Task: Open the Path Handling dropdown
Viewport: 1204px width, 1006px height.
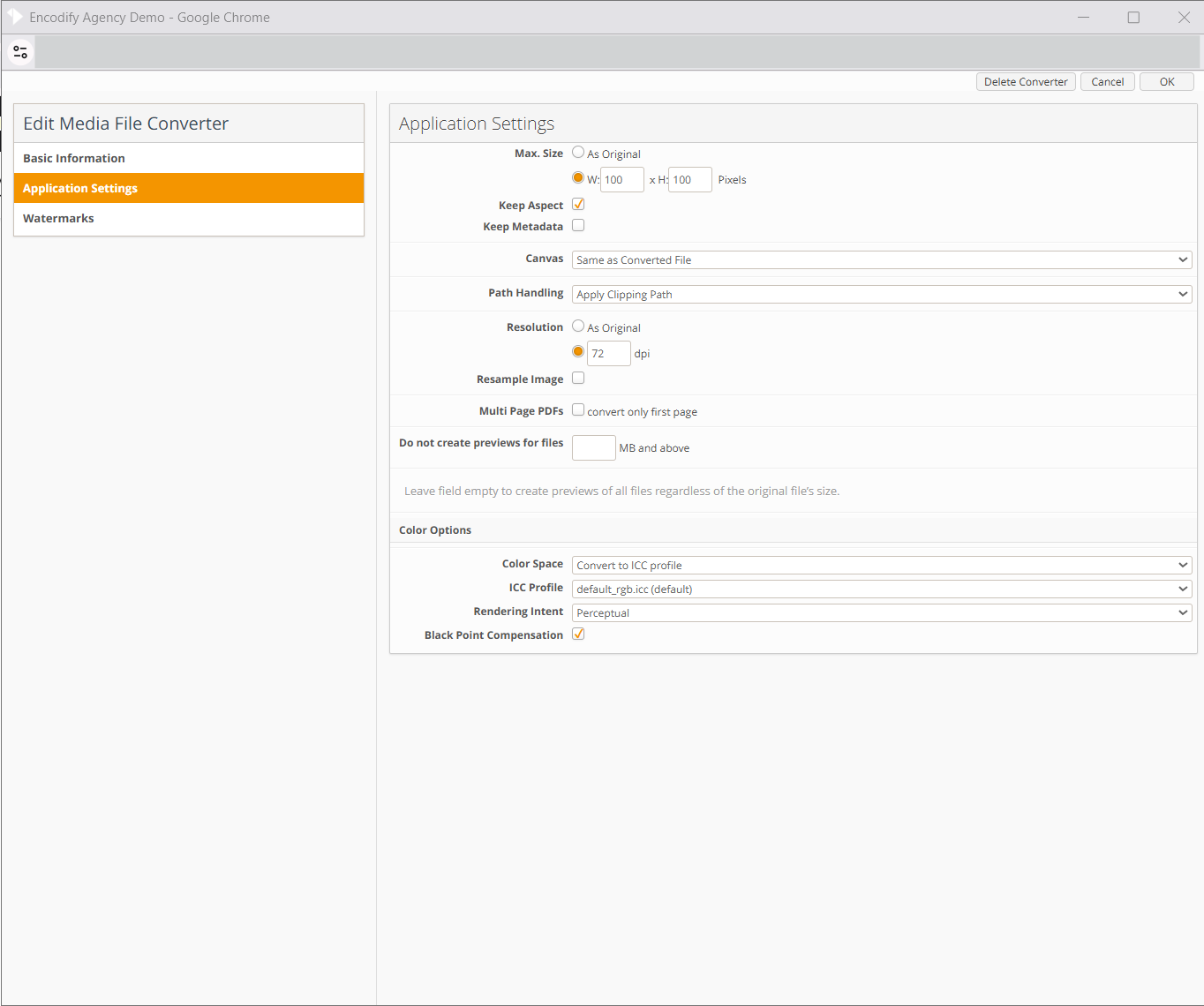Action: [882, 294]
